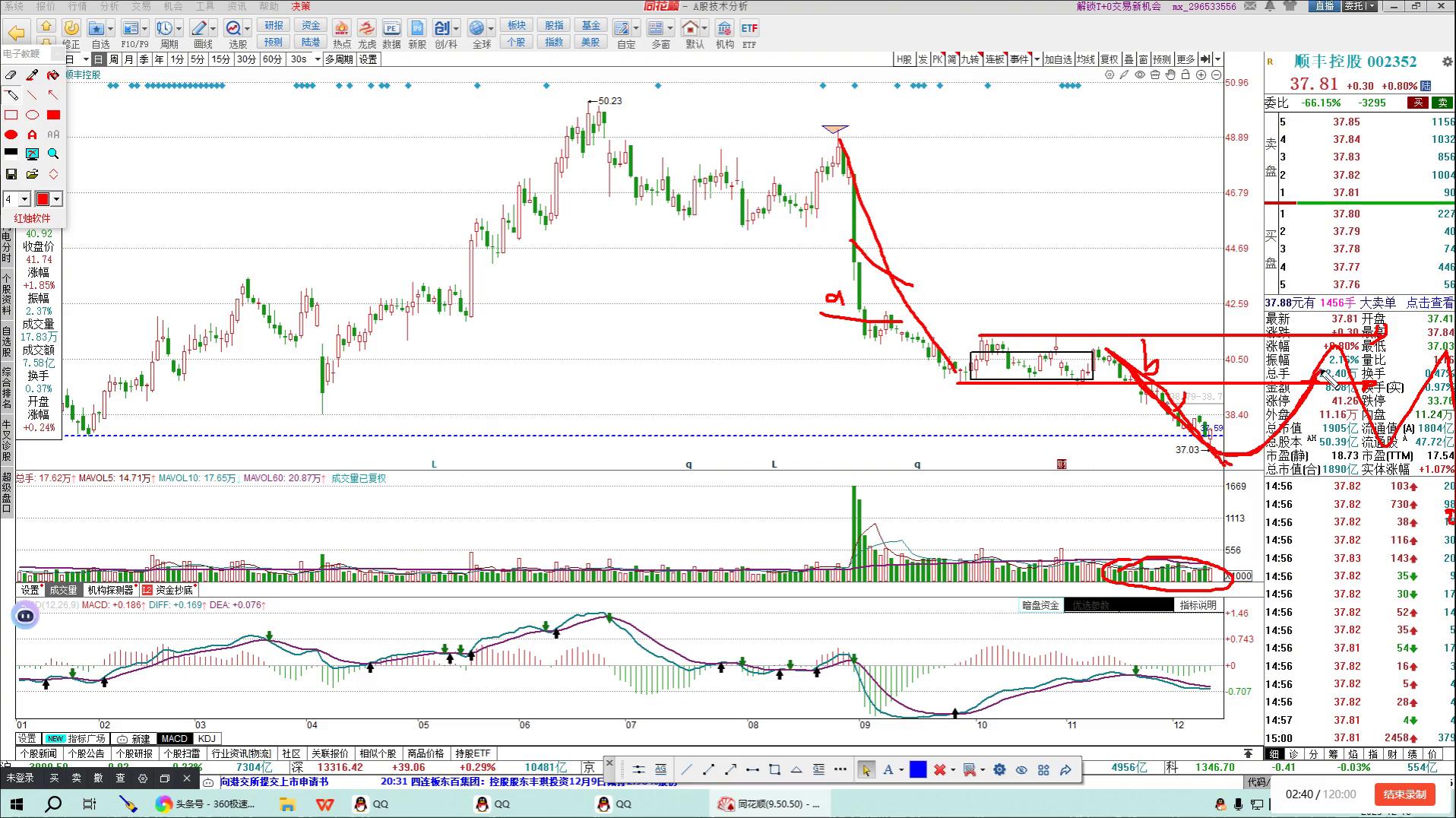Toggle the lock icon above the chart
Image resolution: width=1456 pixels, height=818 pixels.
click(1185, 75)
